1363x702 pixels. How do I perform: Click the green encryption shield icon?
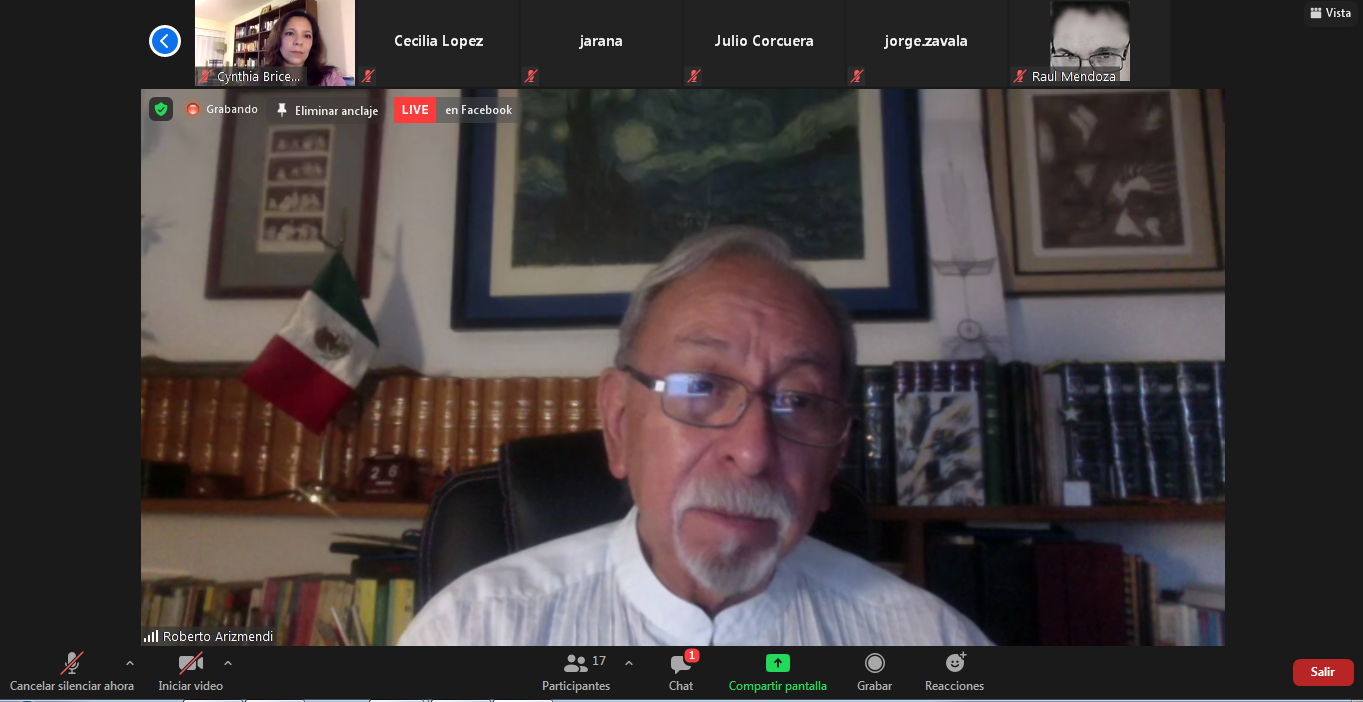click(x=161, y=109)
